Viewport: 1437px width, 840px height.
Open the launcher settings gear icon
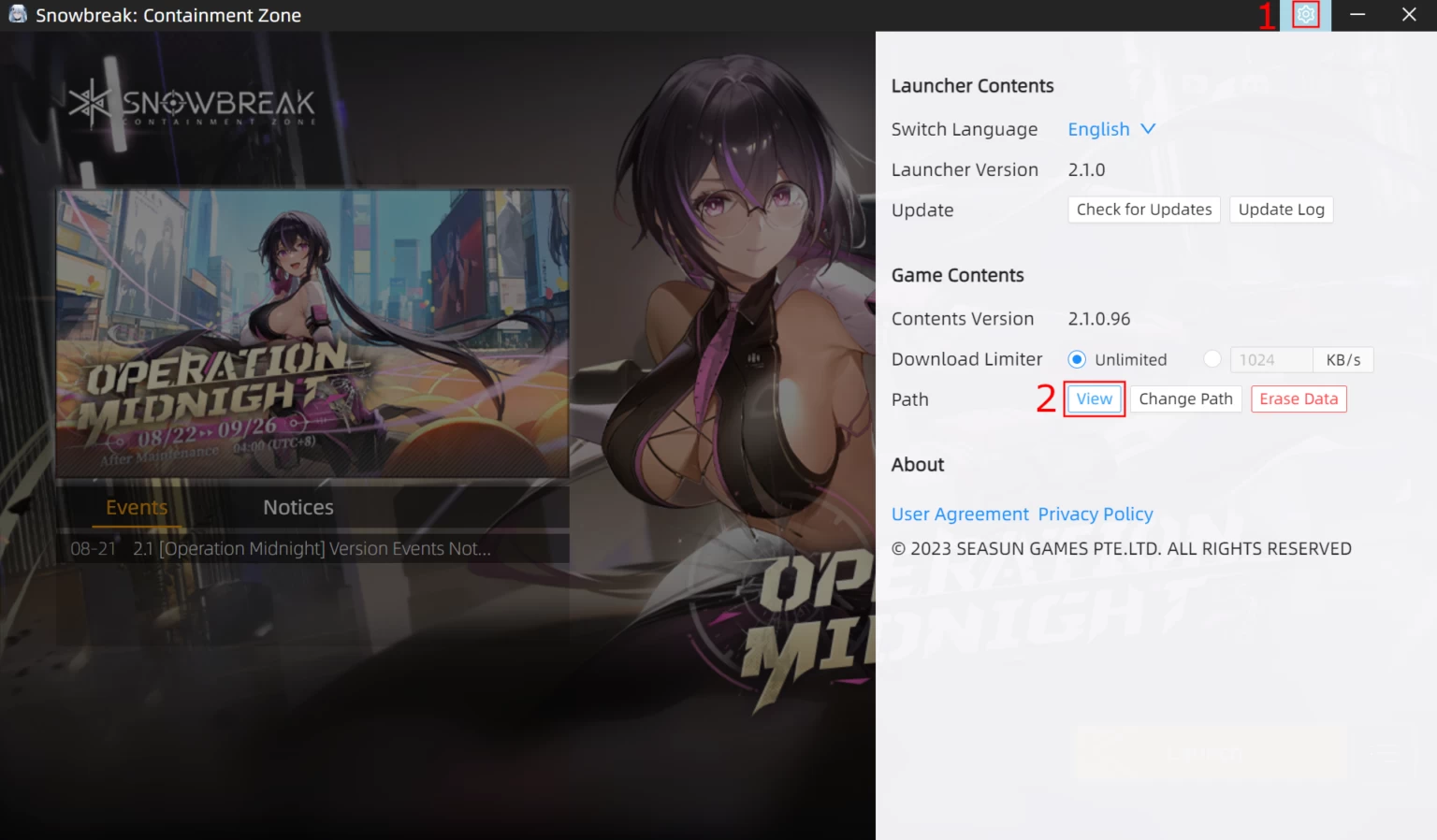[1305, 15]
